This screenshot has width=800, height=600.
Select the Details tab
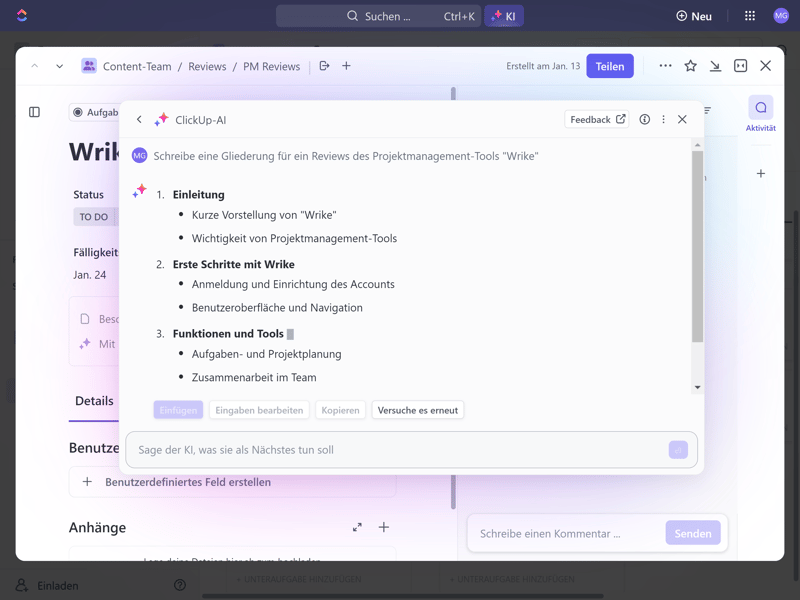tap(94, 401)
